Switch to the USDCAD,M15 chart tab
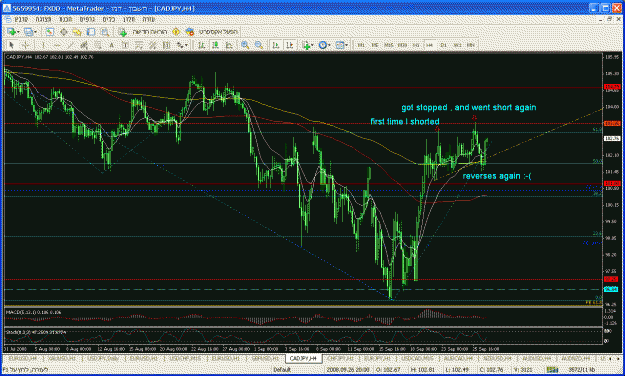 click(417, 359)
